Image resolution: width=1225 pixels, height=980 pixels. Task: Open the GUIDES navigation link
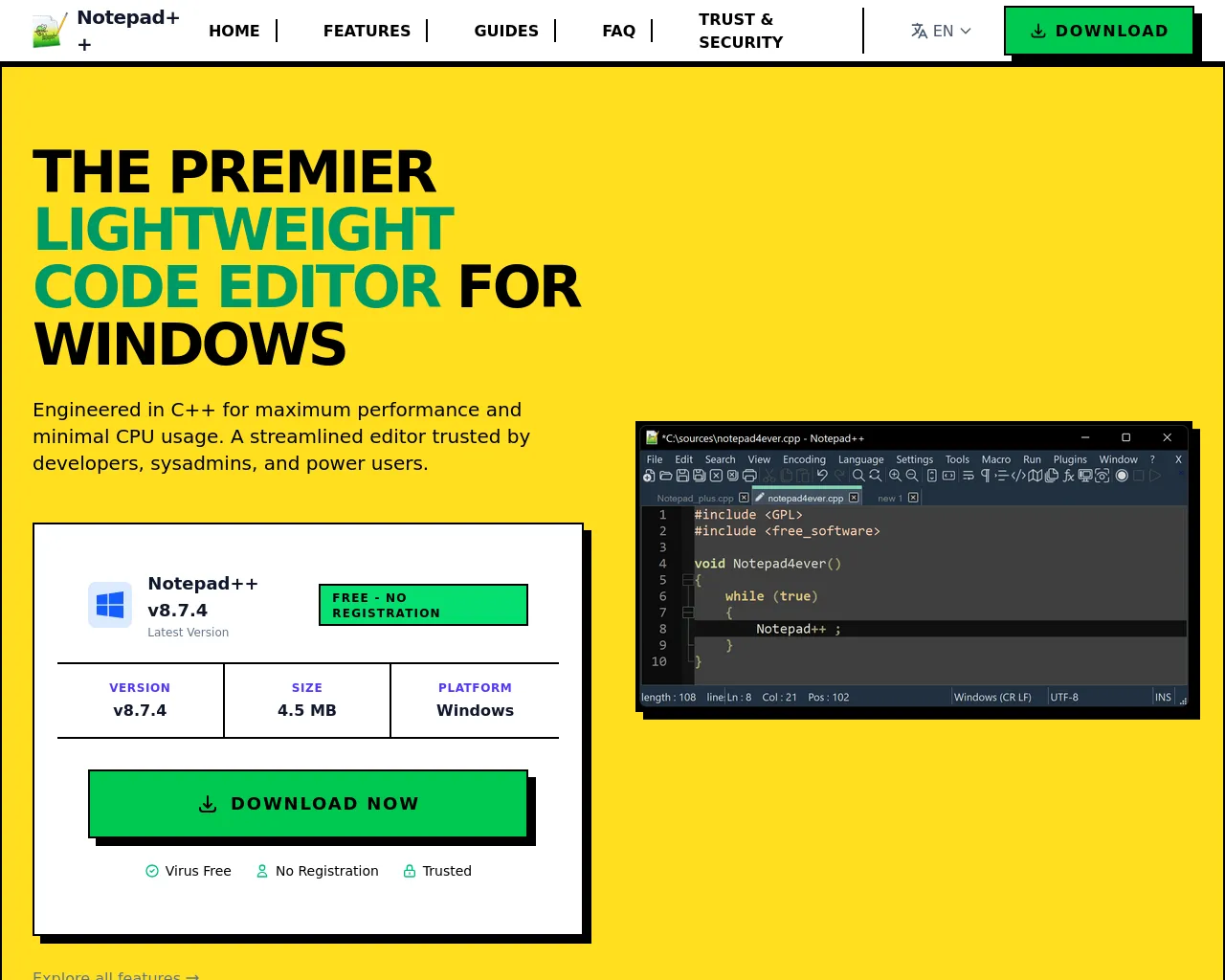pos(506,31)
